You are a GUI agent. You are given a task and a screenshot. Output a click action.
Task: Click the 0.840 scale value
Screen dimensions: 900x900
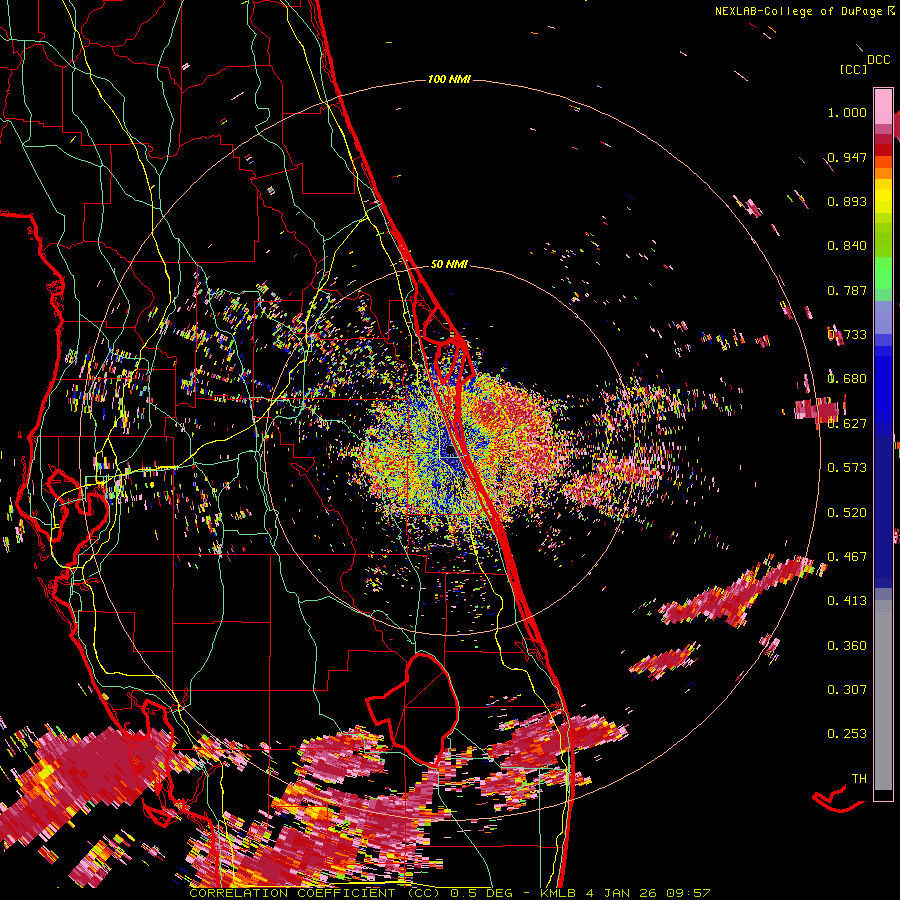pos(847,246)
